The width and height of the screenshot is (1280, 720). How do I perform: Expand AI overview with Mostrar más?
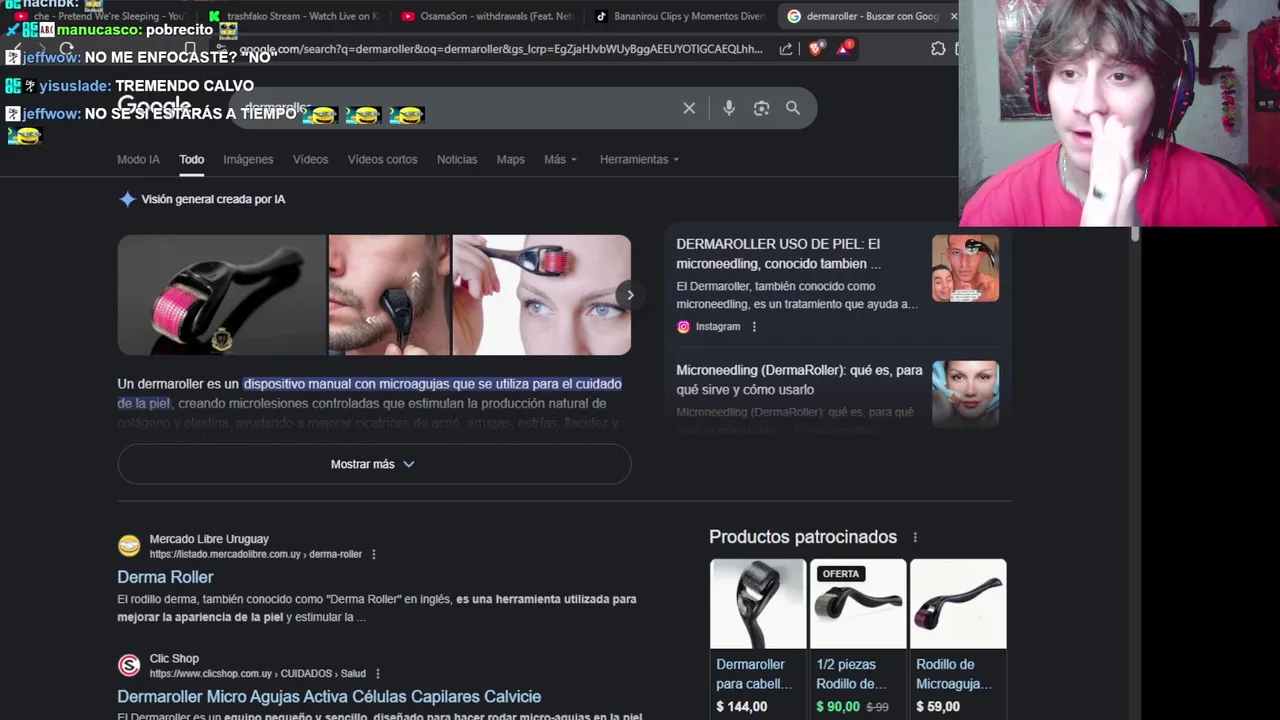pyautogui.click(x=374, y=464)
